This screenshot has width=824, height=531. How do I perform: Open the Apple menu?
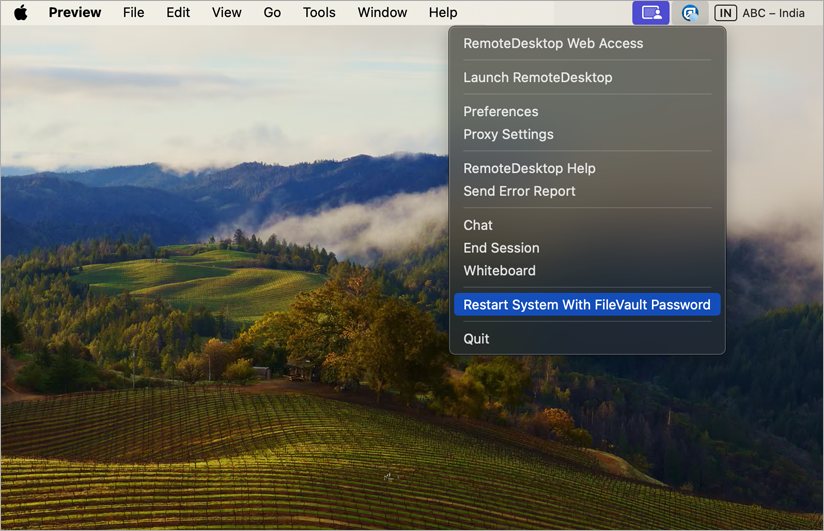click(20, 13)
